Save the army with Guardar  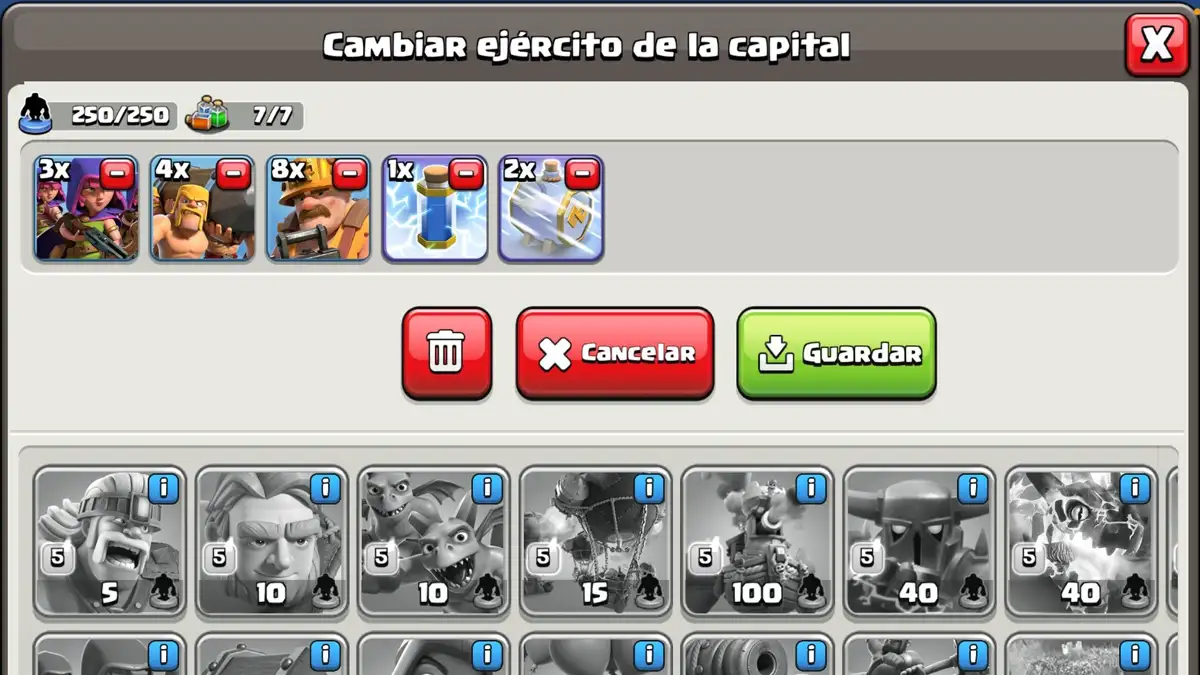point(836,353)
